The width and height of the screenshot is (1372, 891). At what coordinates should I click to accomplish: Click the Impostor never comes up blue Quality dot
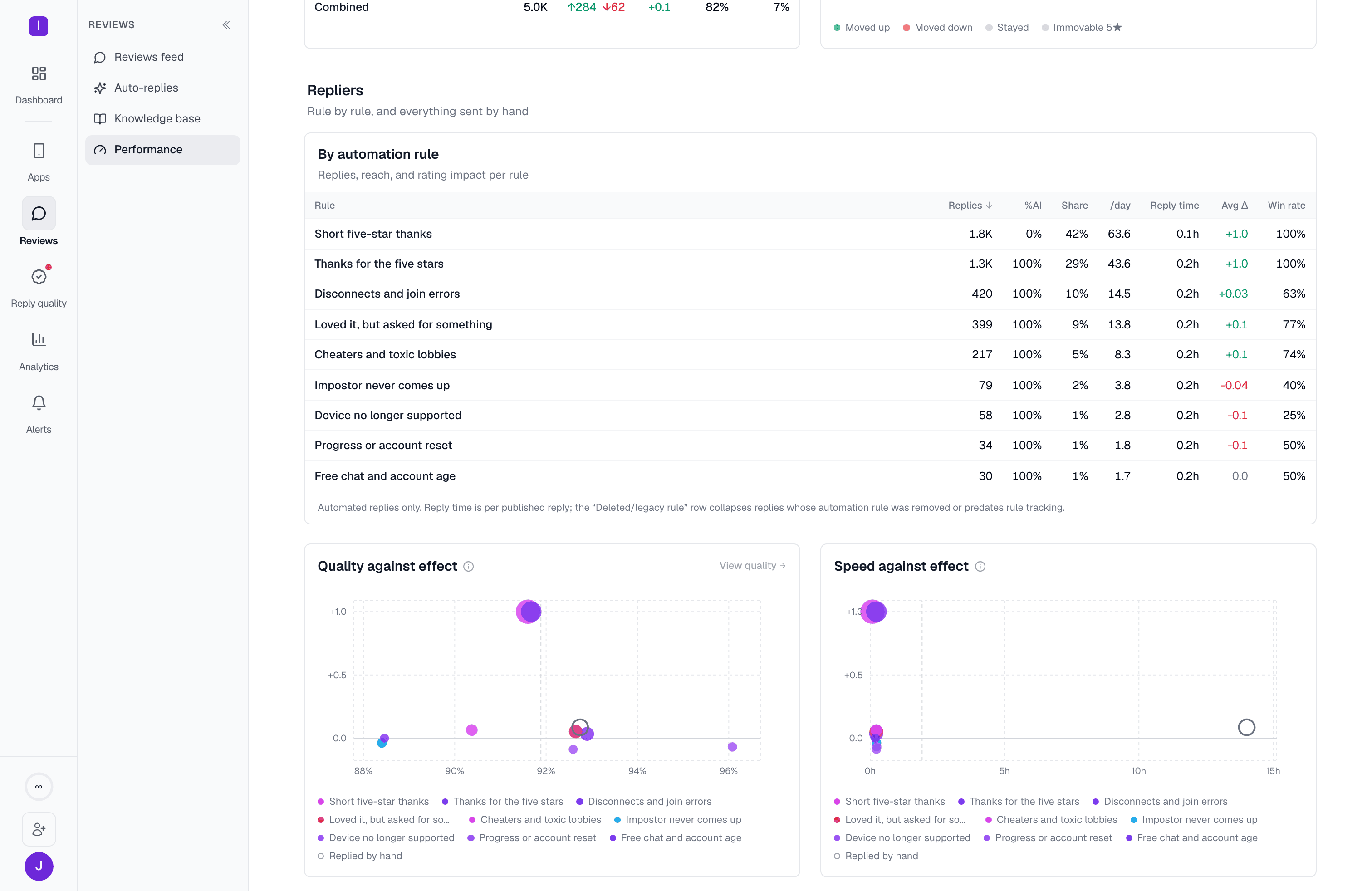tap(382, 744)
